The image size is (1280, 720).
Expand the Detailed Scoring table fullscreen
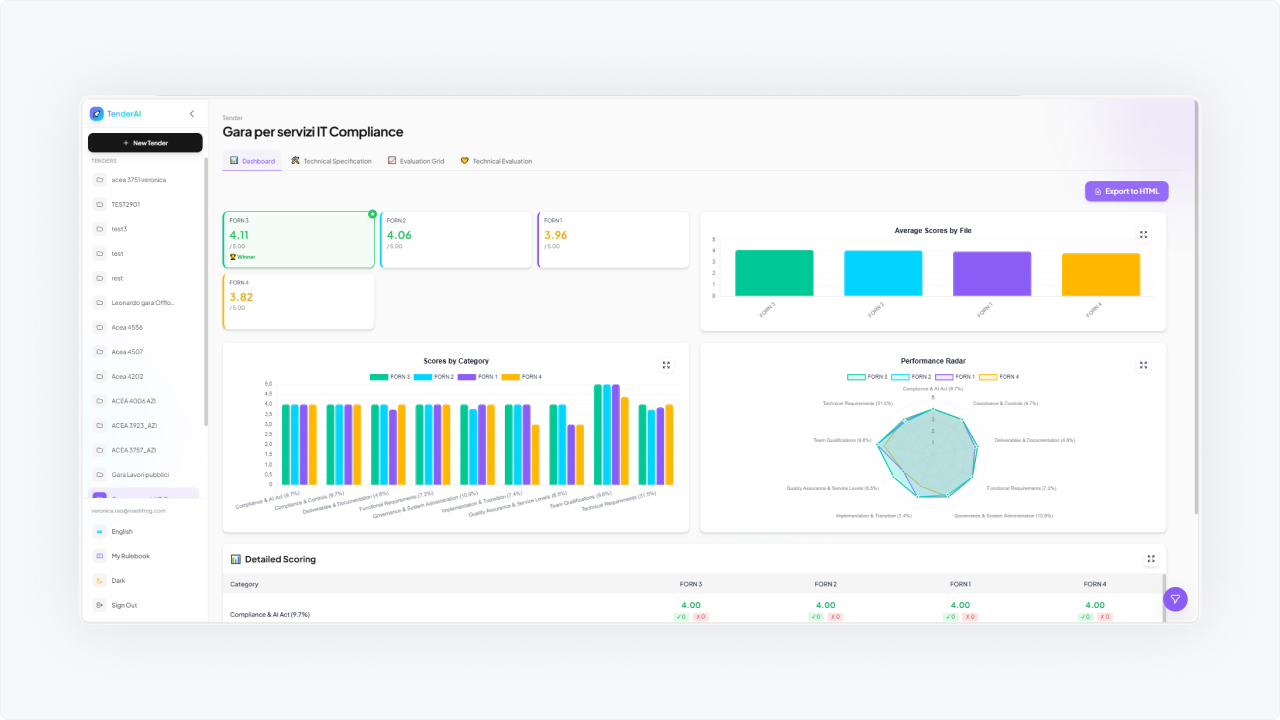tap(1151, 559)
